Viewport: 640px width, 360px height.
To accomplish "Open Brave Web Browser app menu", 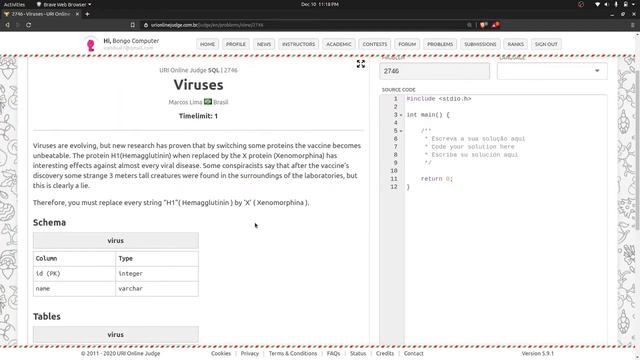I will click(64, 4).
